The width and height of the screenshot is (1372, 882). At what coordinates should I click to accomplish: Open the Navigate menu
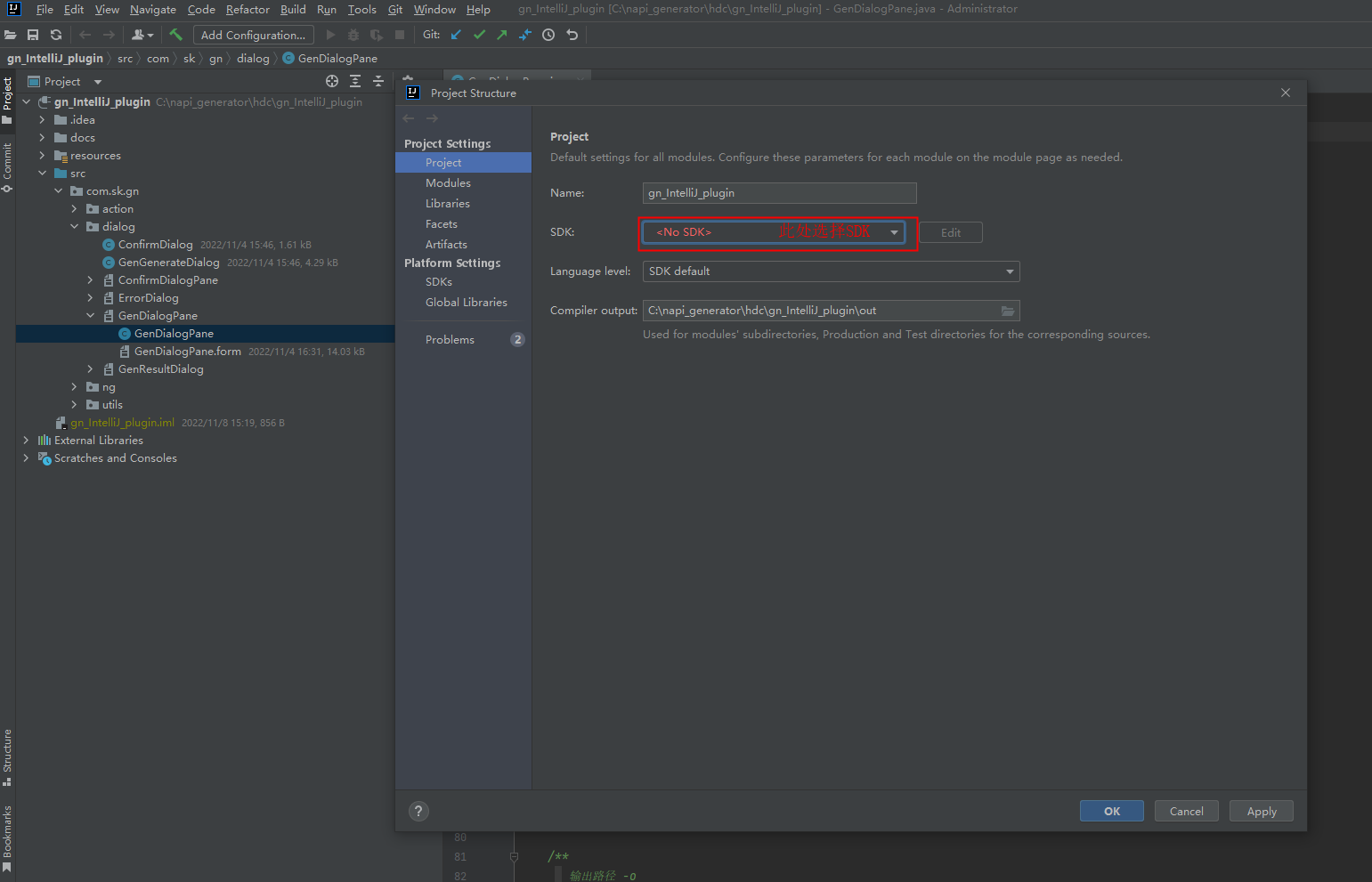153,9
